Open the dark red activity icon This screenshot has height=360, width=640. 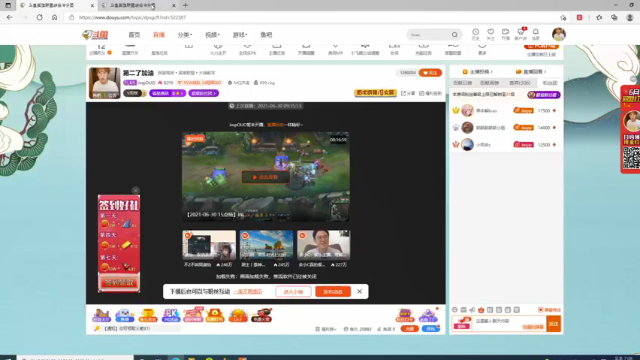[x=262, y=316]
